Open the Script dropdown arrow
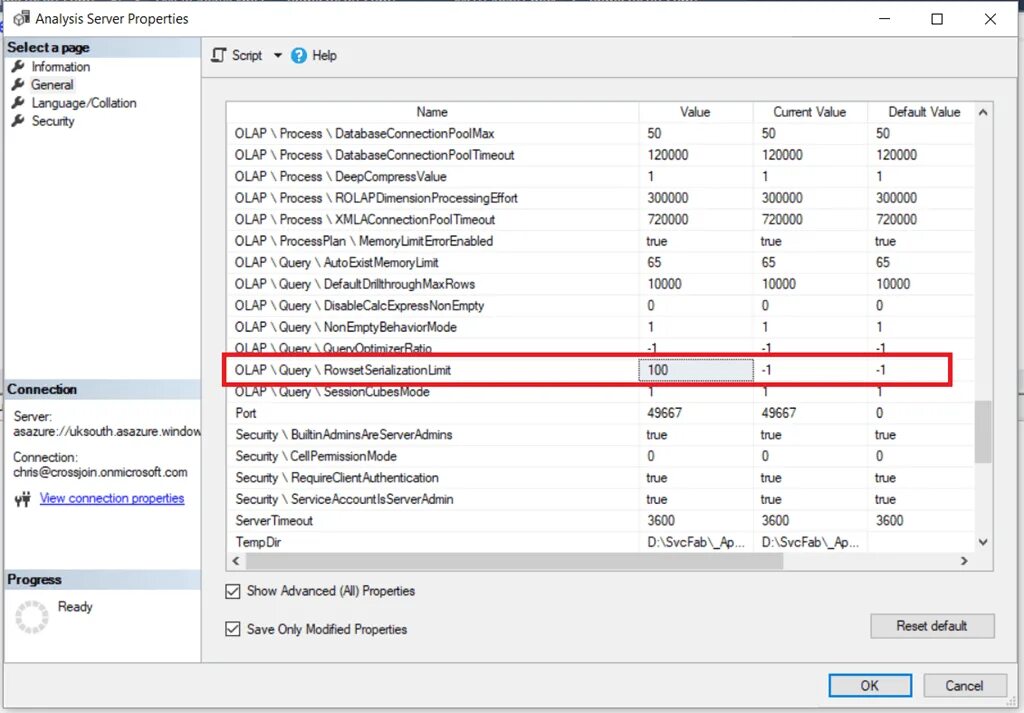Screen dimensions: 1024x713 pos(278,55)
